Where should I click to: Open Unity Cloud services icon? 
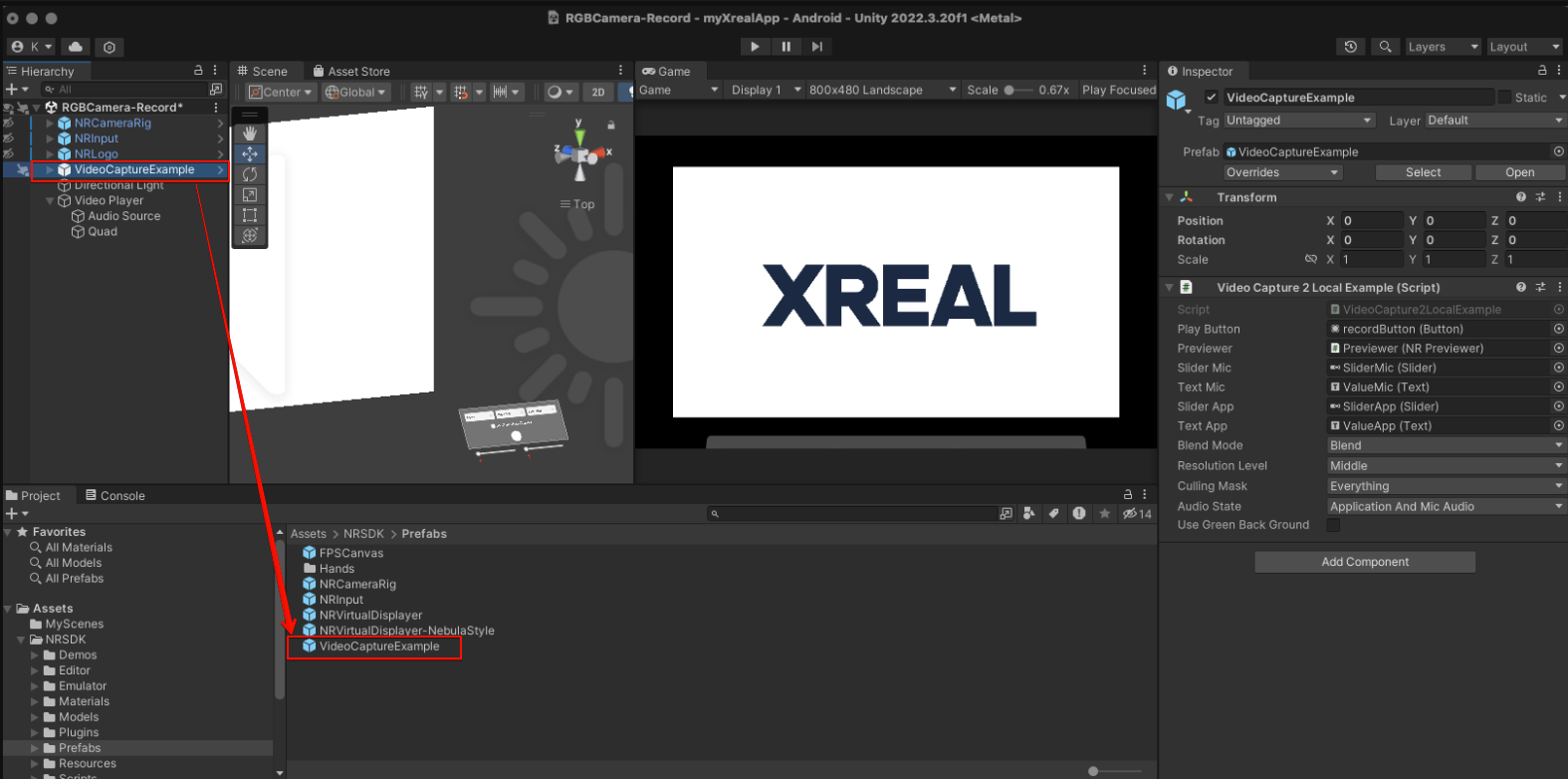76,47
